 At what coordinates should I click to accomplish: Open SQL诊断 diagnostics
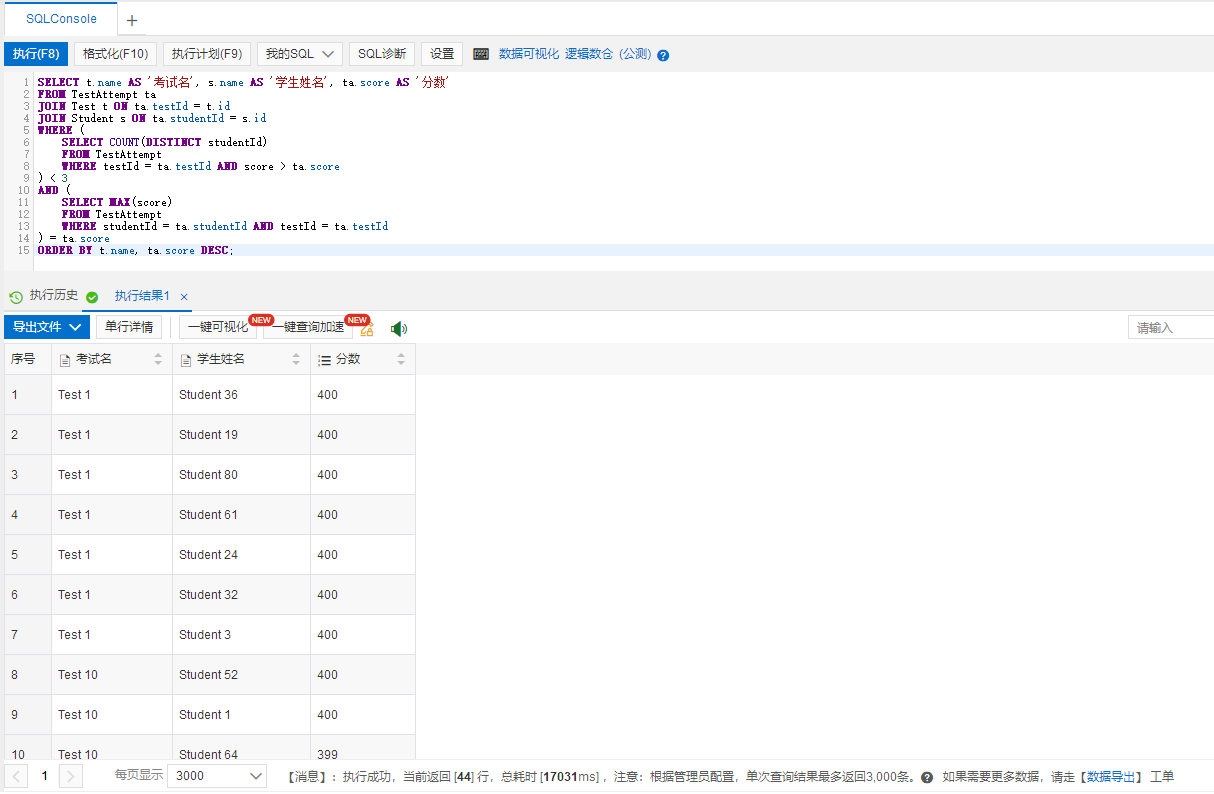[x=382, y=54]
